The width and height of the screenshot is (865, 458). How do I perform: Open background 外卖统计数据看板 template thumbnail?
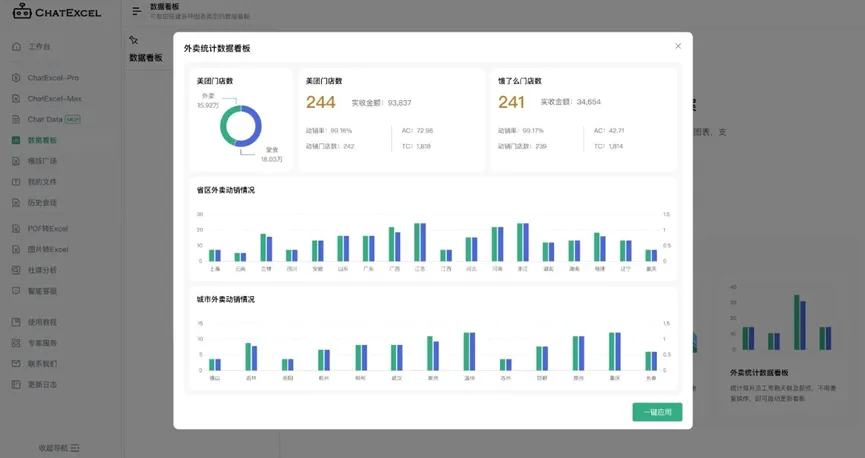point(783,319)
